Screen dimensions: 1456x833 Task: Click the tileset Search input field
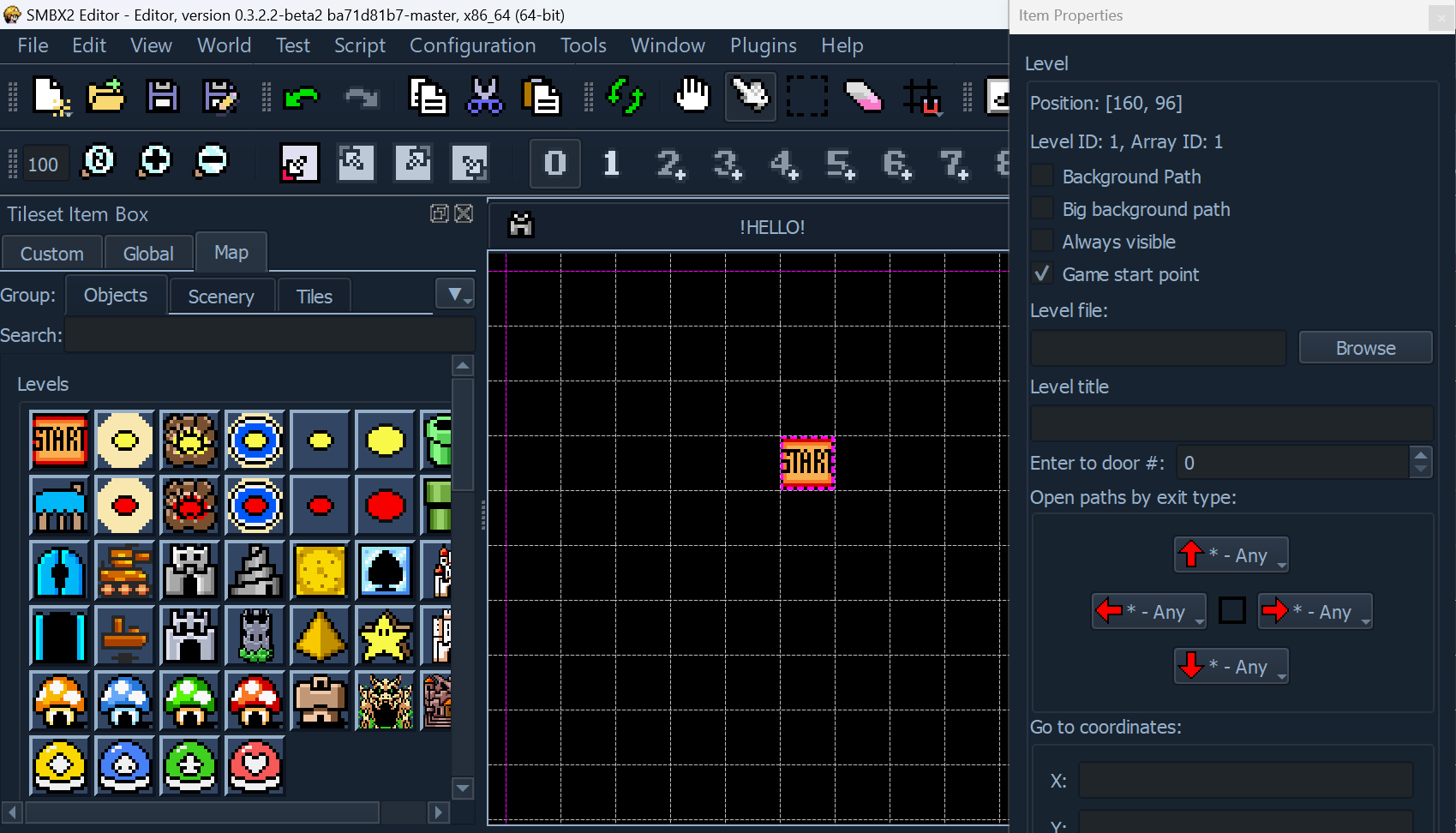click(x=270, y=335)
